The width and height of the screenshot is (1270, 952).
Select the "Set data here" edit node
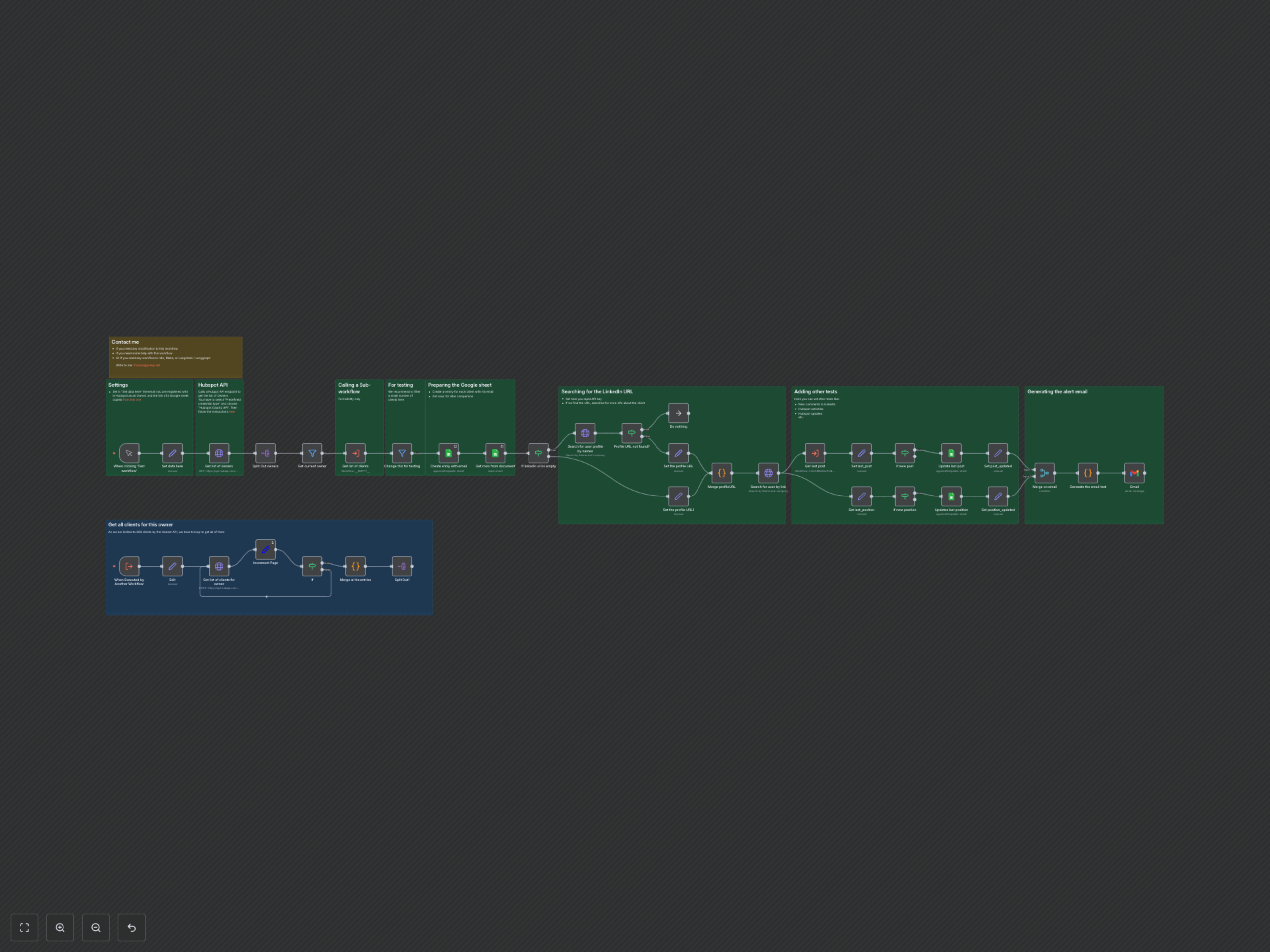(x=172, y=453)
